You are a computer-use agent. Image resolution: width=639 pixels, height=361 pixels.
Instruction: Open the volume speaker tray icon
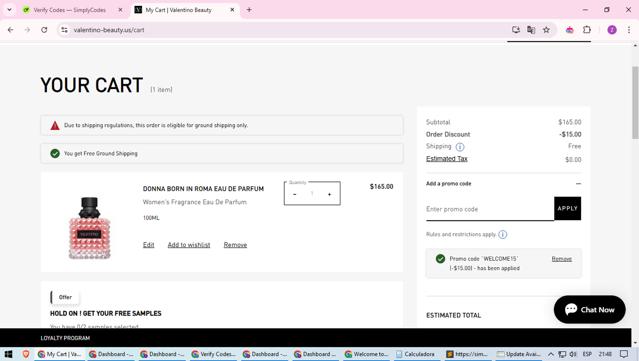pyautogui.click(x=573, y=354)
